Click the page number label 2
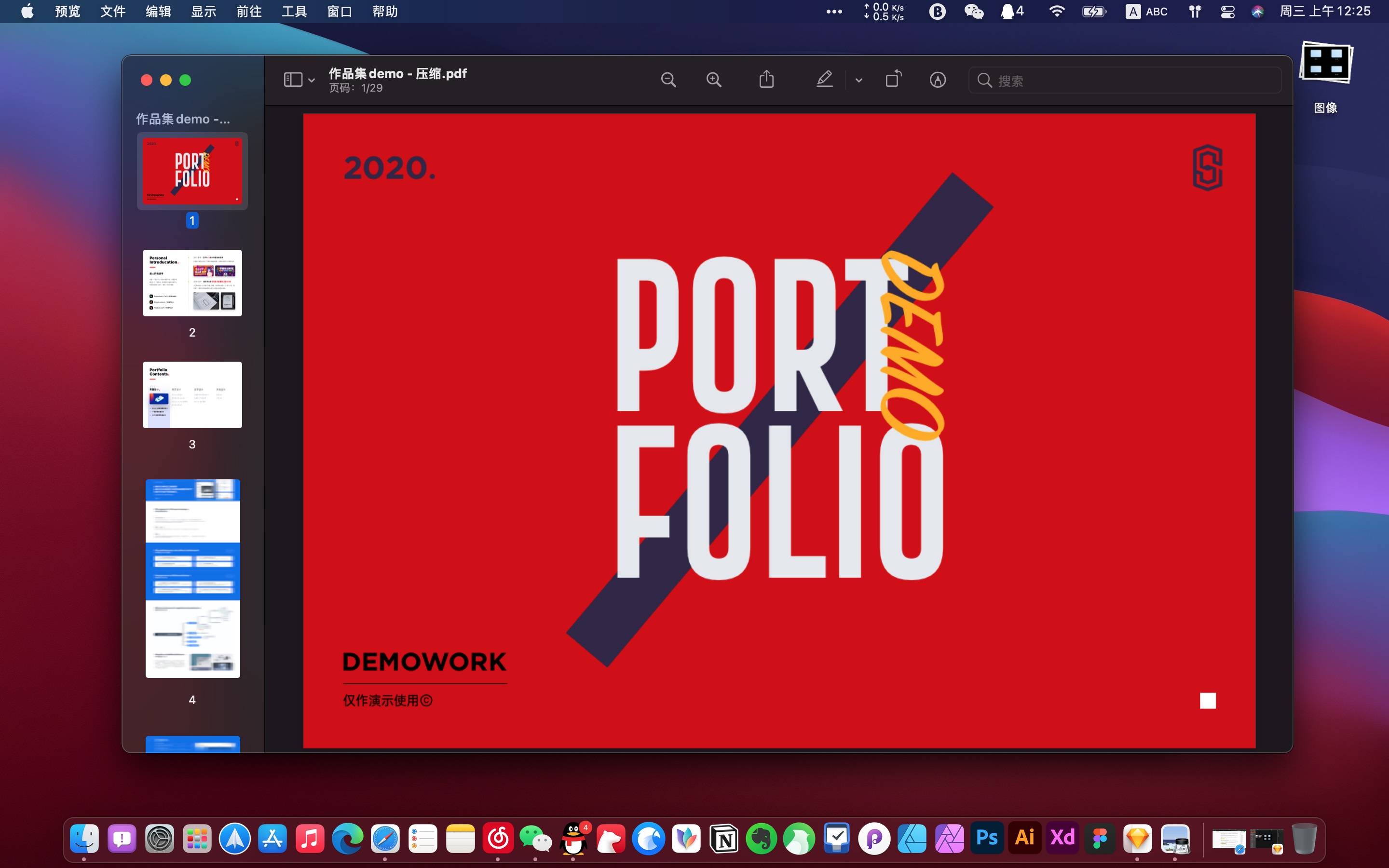The height and width of the screenshot is (868, 1389). click(192, 332)
